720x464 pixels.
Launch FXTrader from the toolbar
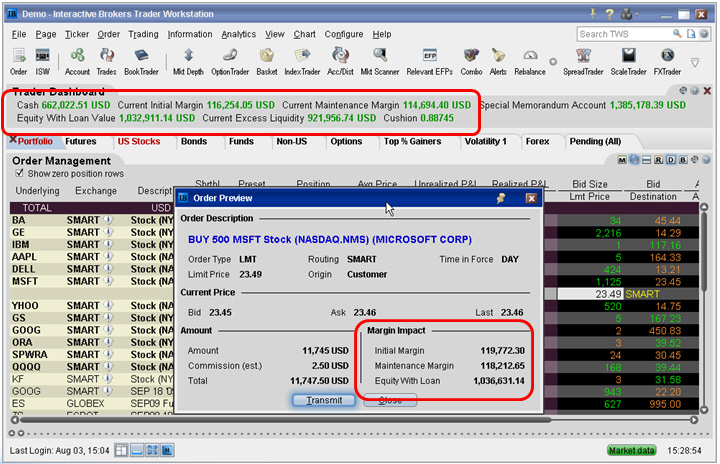click(667, 62)
